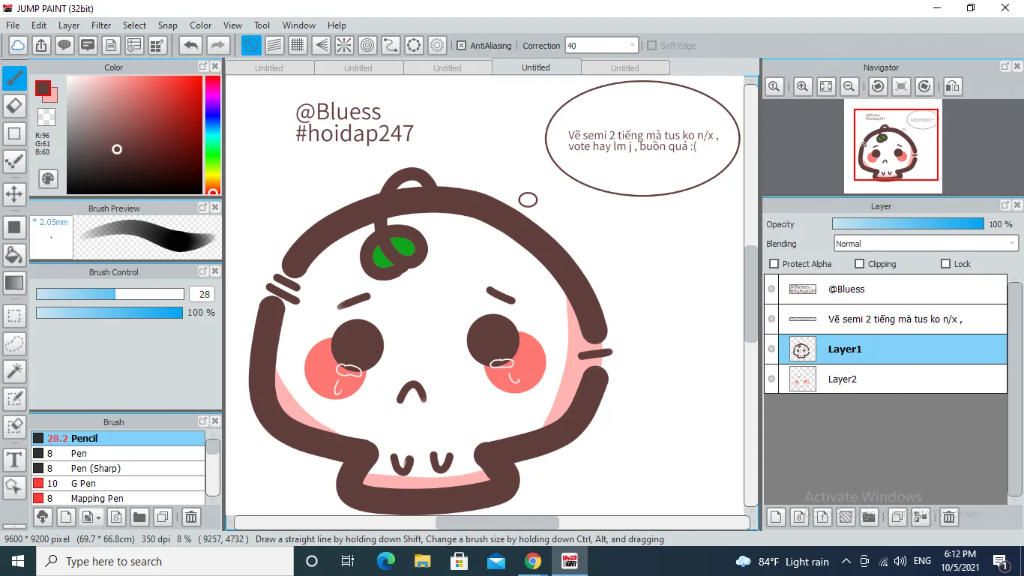
Task: Open File Explorer from the taskbar
Action: pyautogui.click(x=423, y=561)
